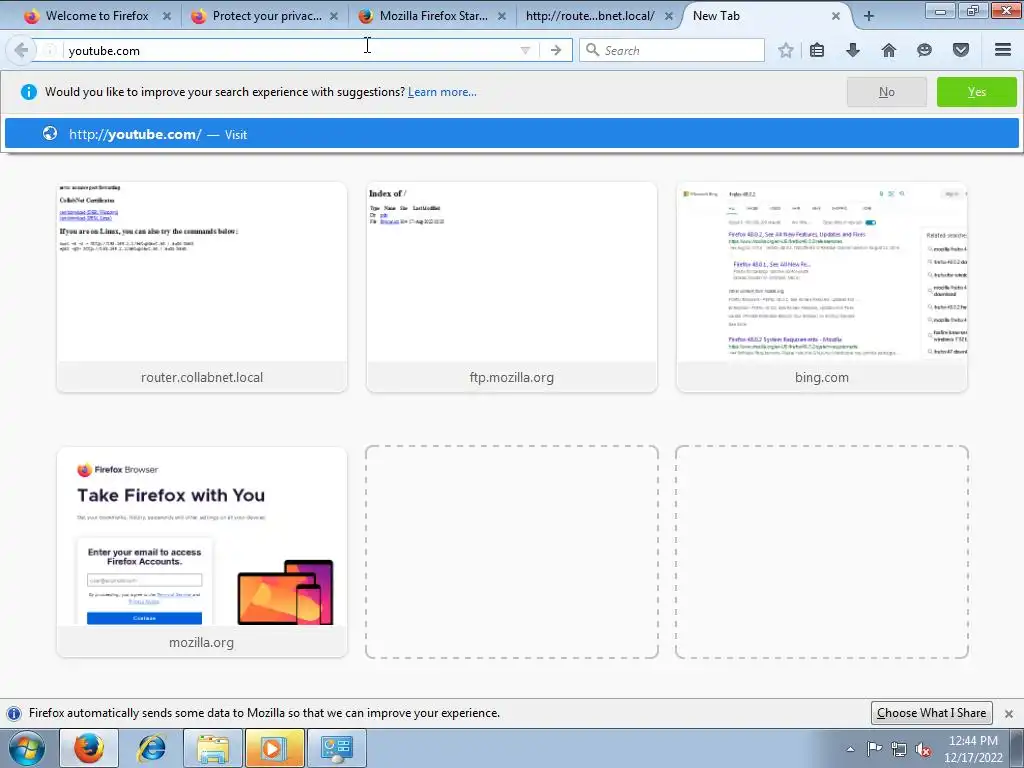
Task: Launch Internet Explorer from taskbar
Action: [x=152, y=748]
